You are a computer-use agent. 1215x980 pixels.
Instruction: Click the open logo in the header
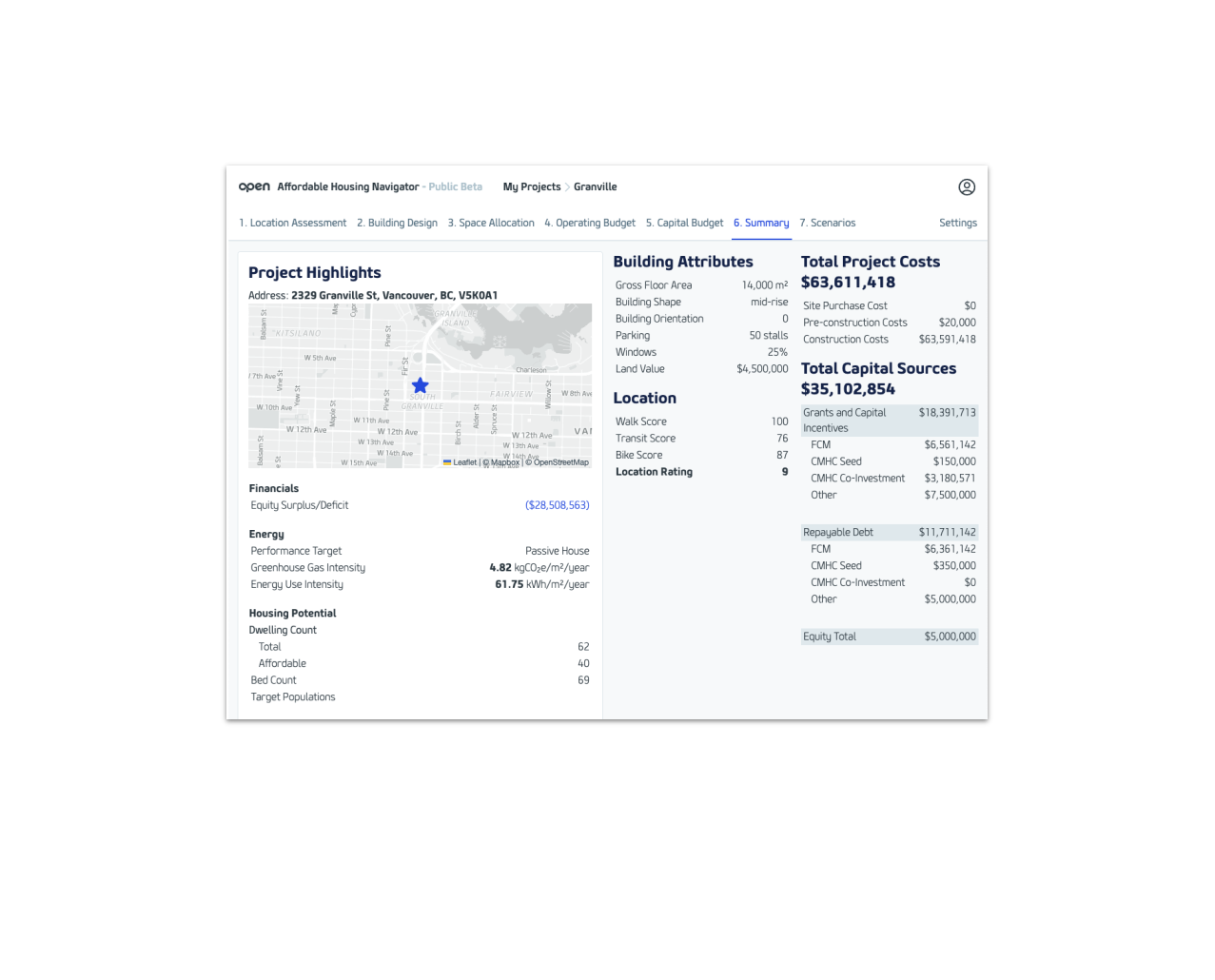(x=253, y=186)
